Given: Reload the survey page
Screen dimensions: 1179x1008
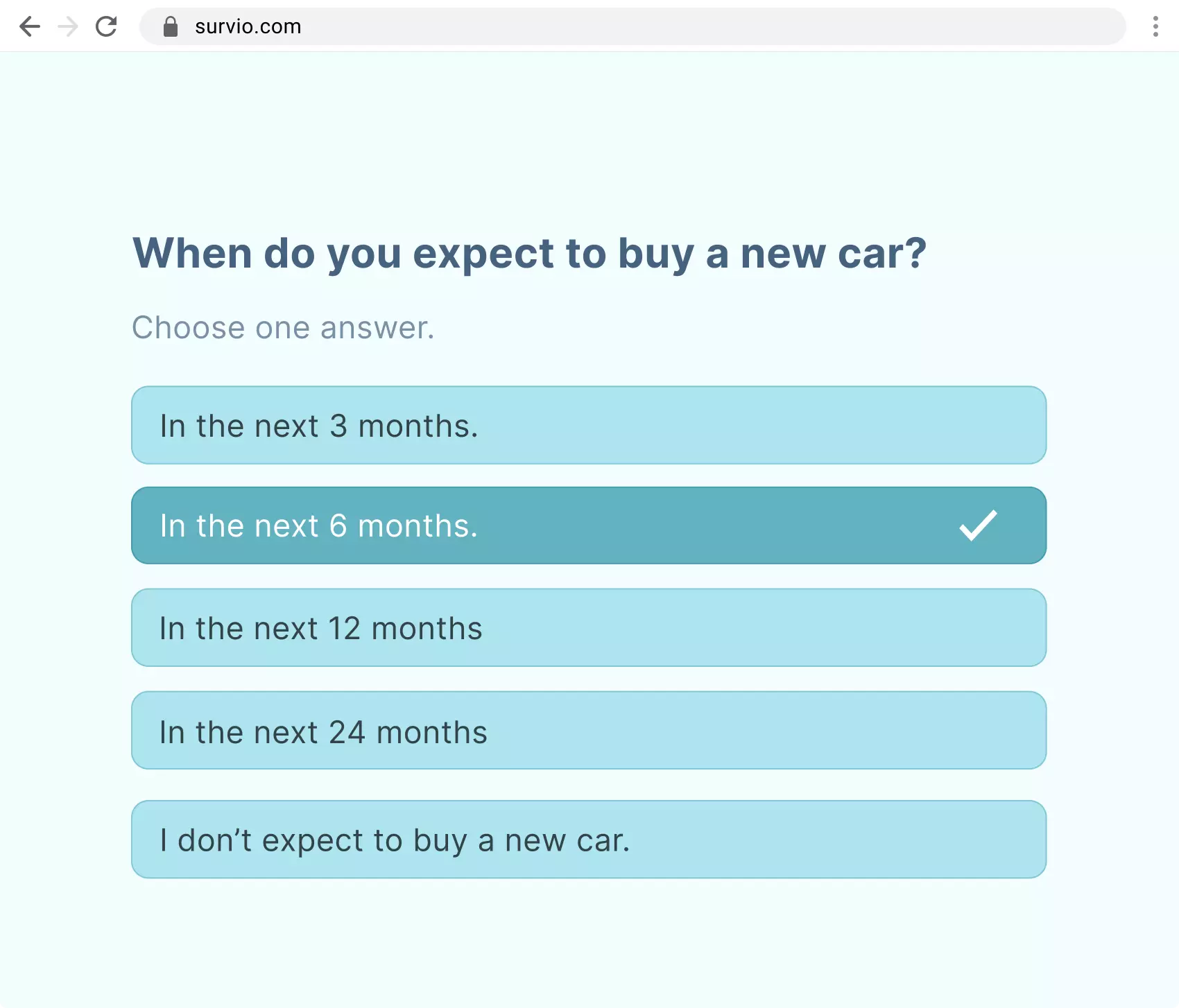Looking at the screenshot, I should [106, 26].
